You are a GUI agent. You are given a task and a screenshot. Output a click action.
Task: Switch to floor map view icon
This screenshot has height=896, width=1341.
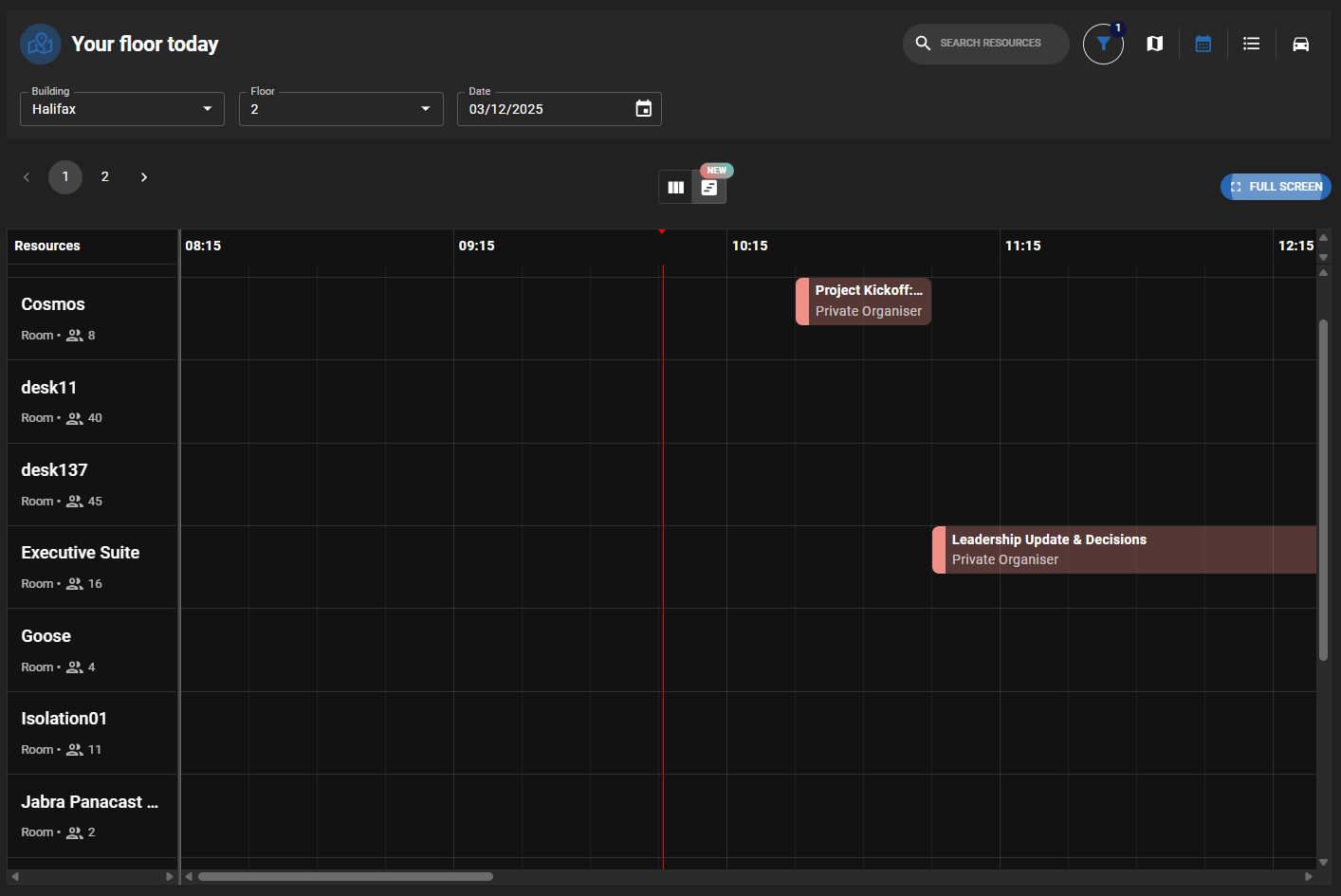1154,44
